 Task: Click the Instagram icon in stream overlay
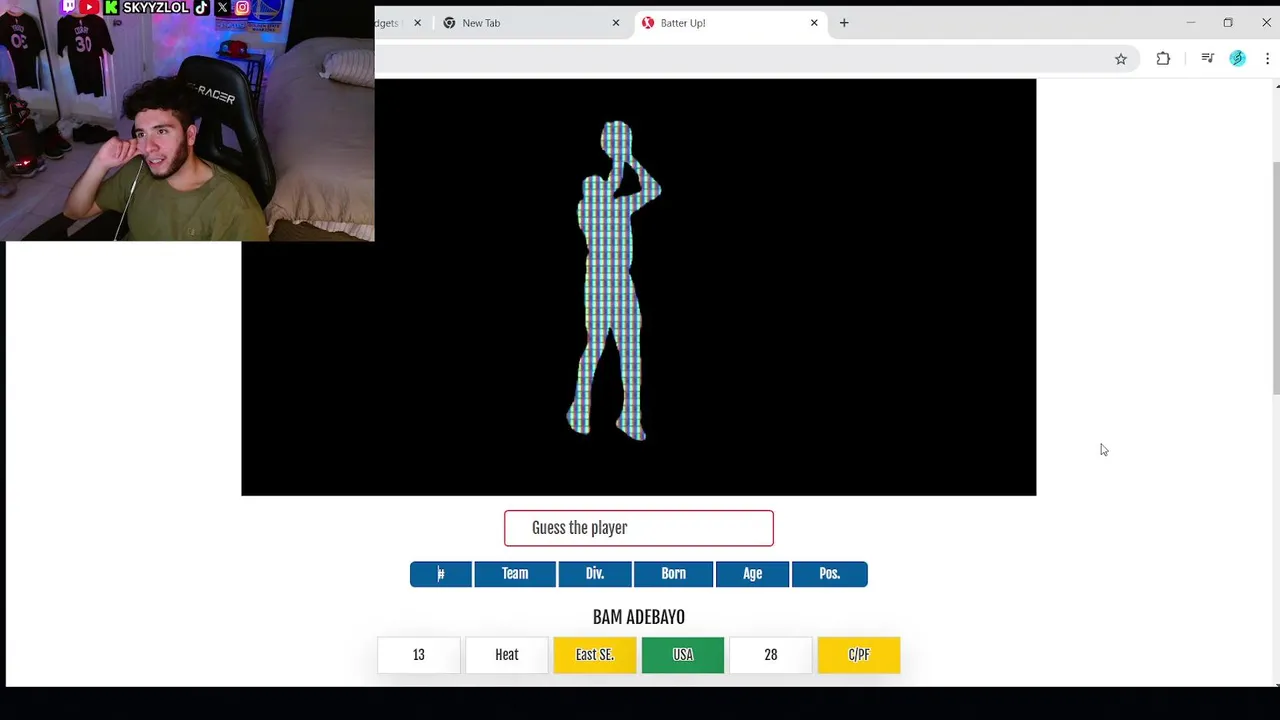[x=242, y=7]
